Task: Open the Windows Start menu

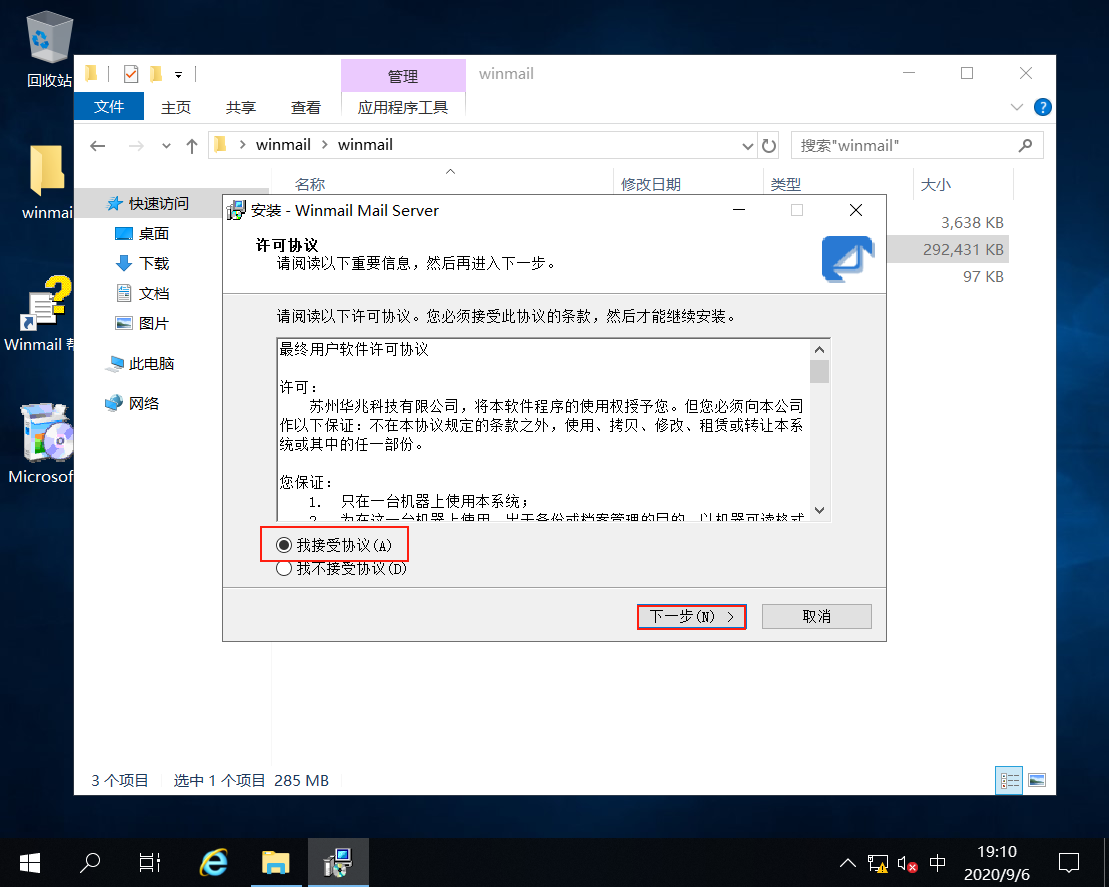Action: coord(30,862)
